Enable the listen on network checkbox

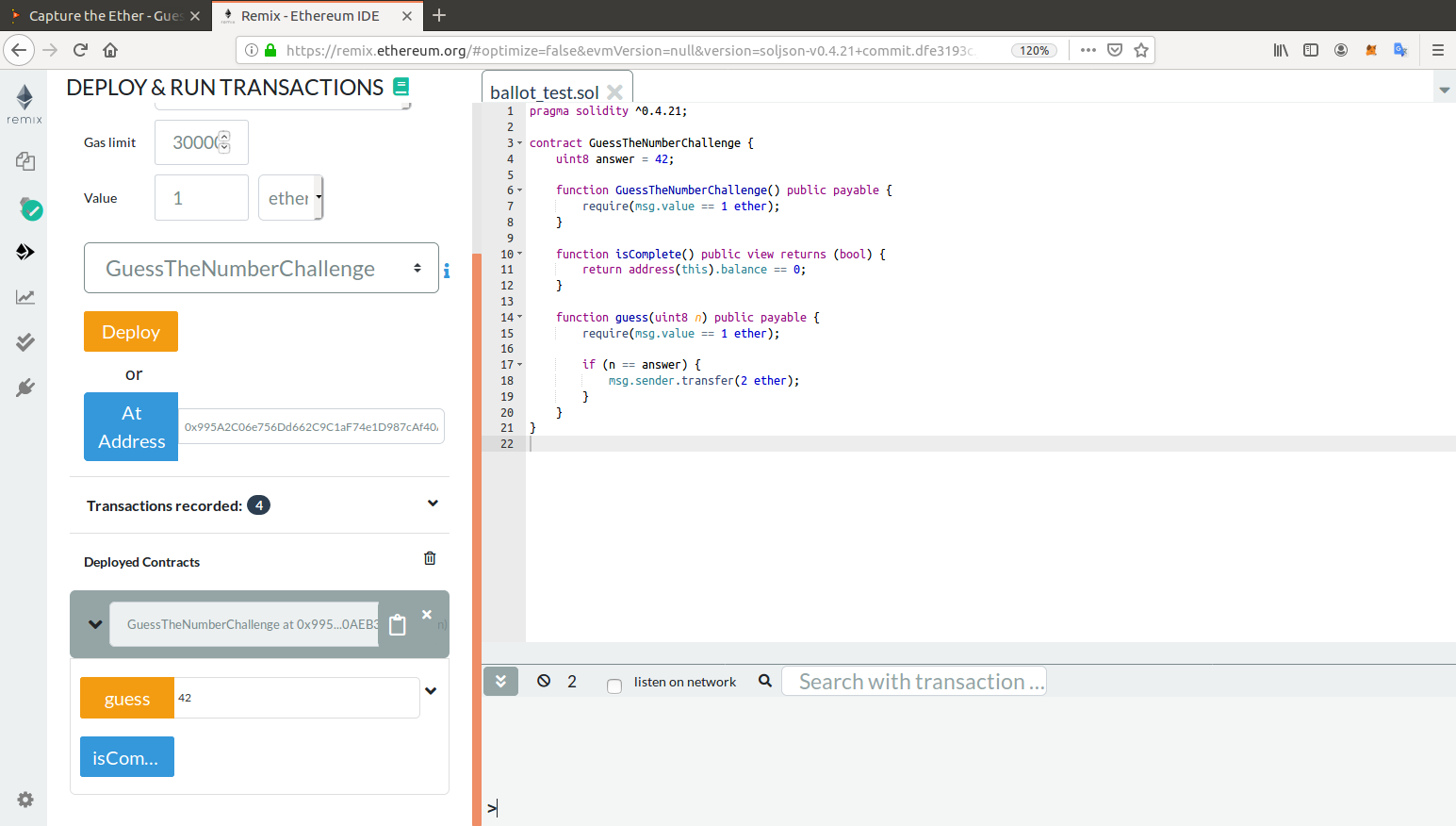[x=614, y=686]
